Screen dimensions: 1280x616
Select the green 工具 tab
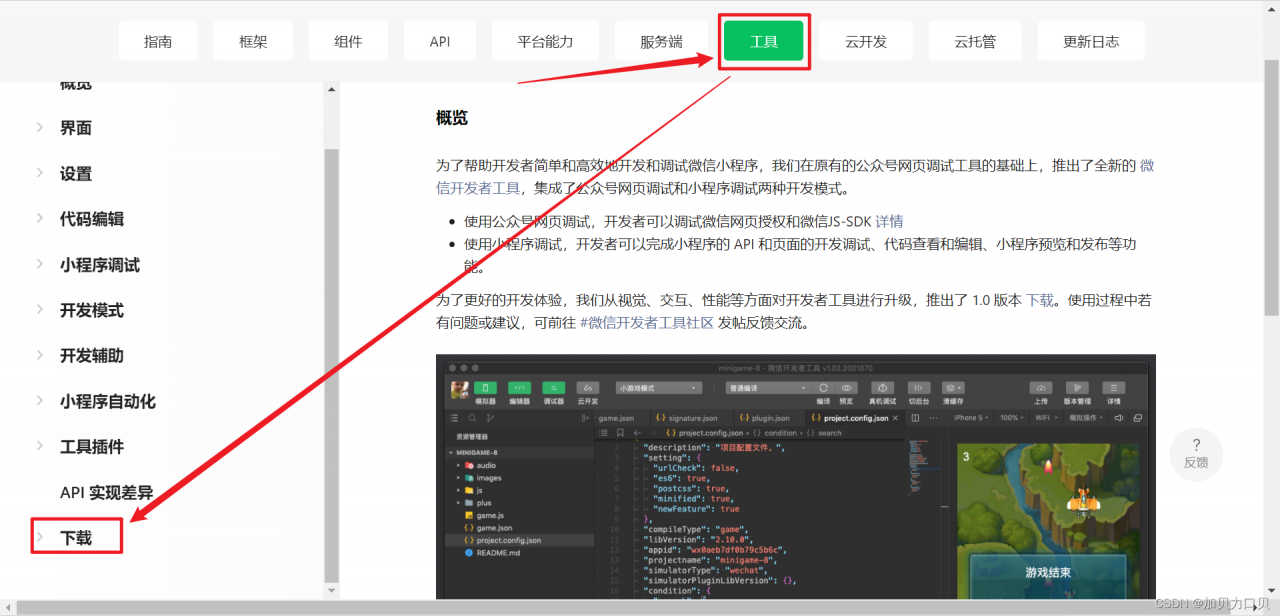(x=764, y=41)
